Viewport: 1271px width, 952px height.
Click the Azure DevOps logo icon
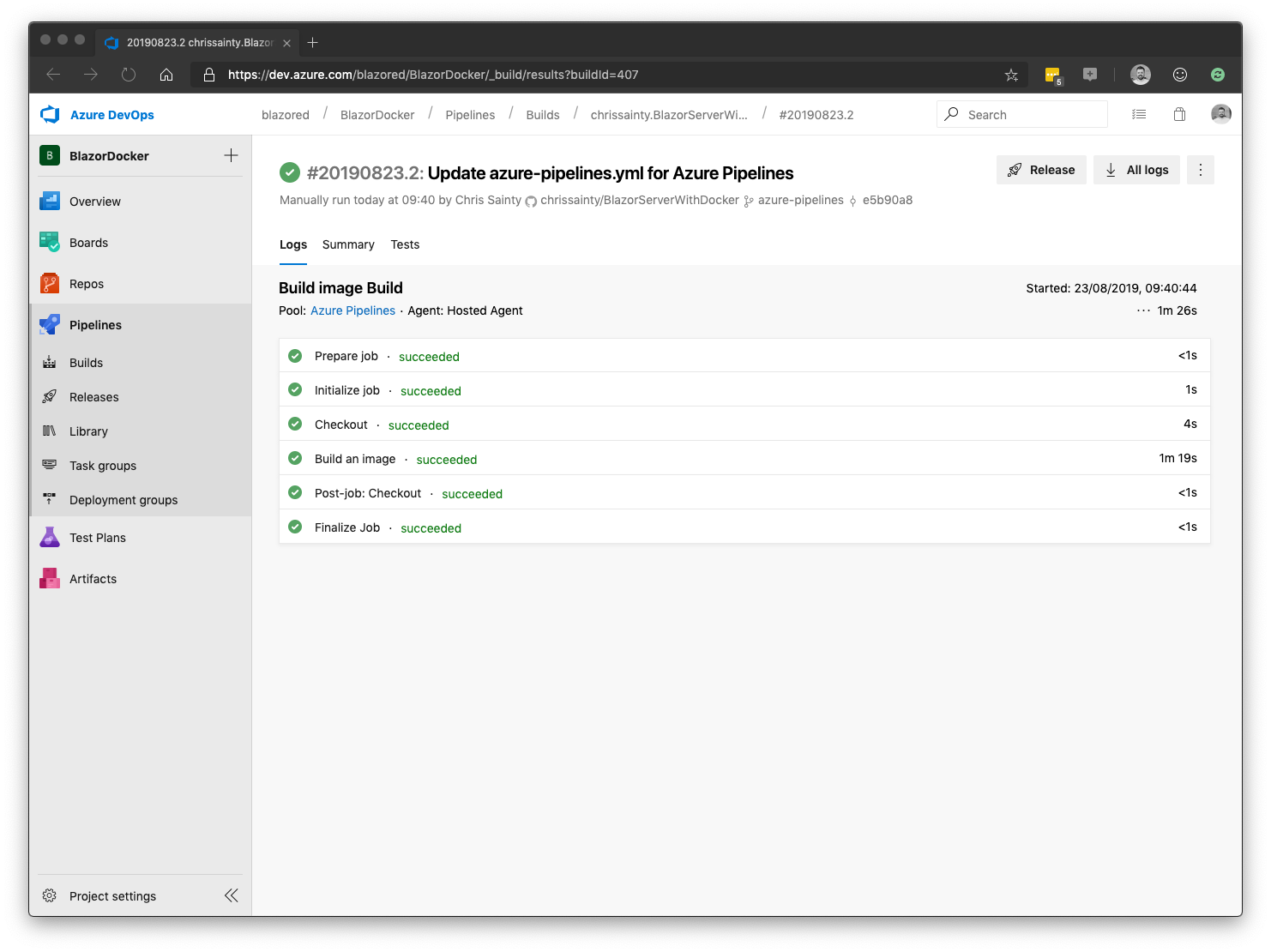(x=50, y=114)
